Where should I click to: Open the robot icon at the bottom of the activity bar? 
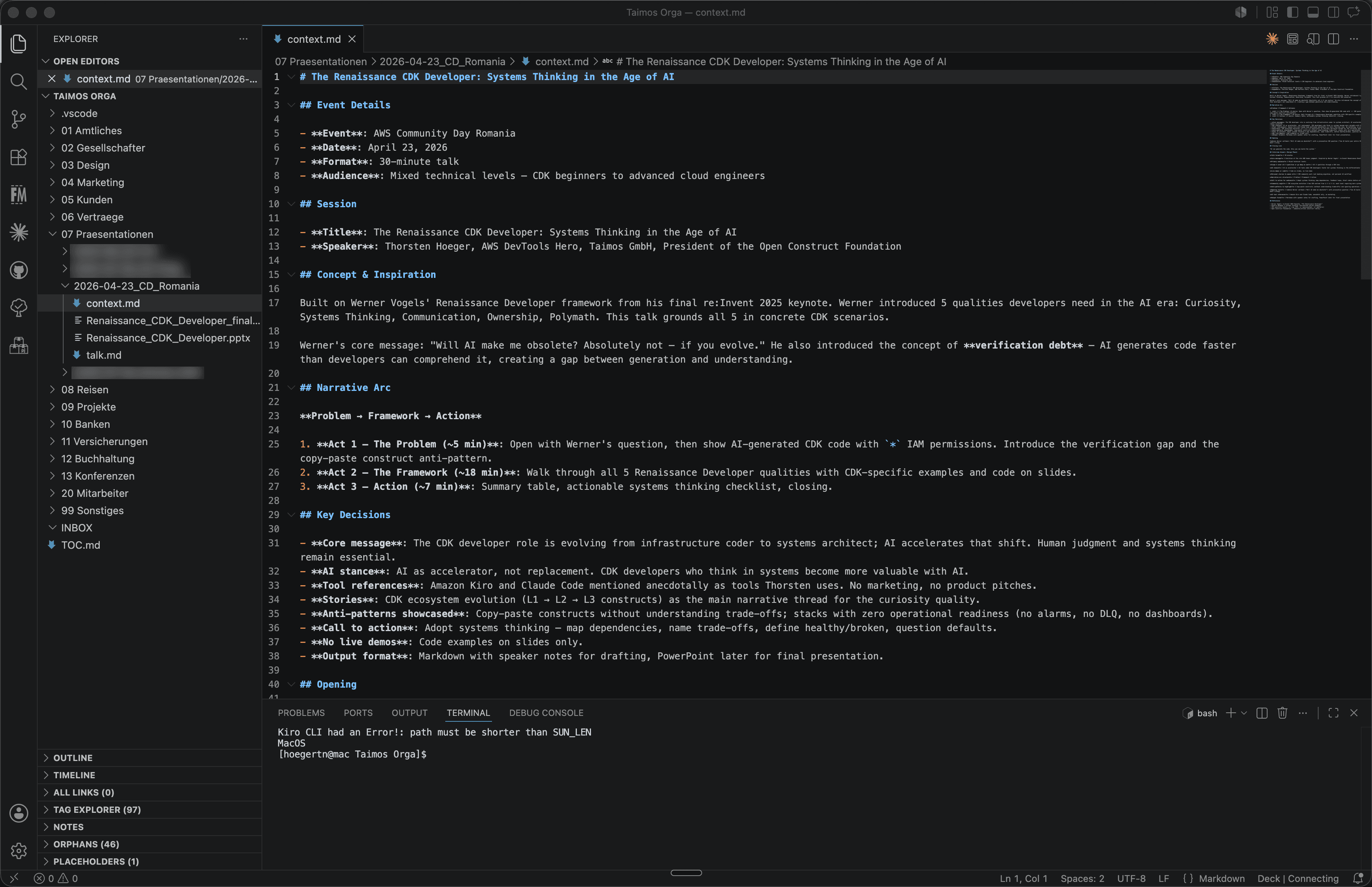click(x=18, y=346)
